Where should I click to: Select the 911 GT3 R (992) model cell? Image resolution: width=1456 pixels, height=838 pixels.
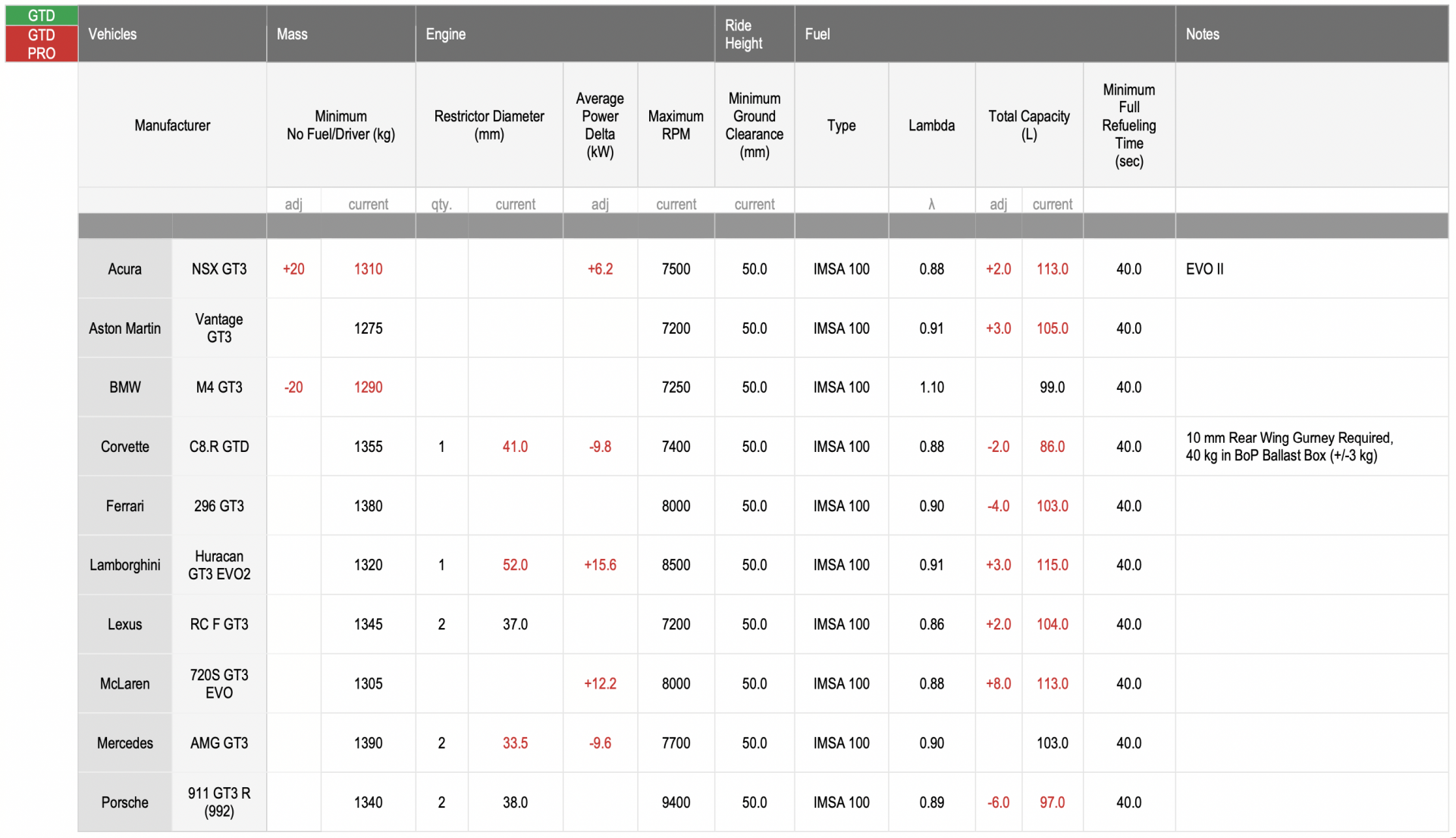(219, 802)
